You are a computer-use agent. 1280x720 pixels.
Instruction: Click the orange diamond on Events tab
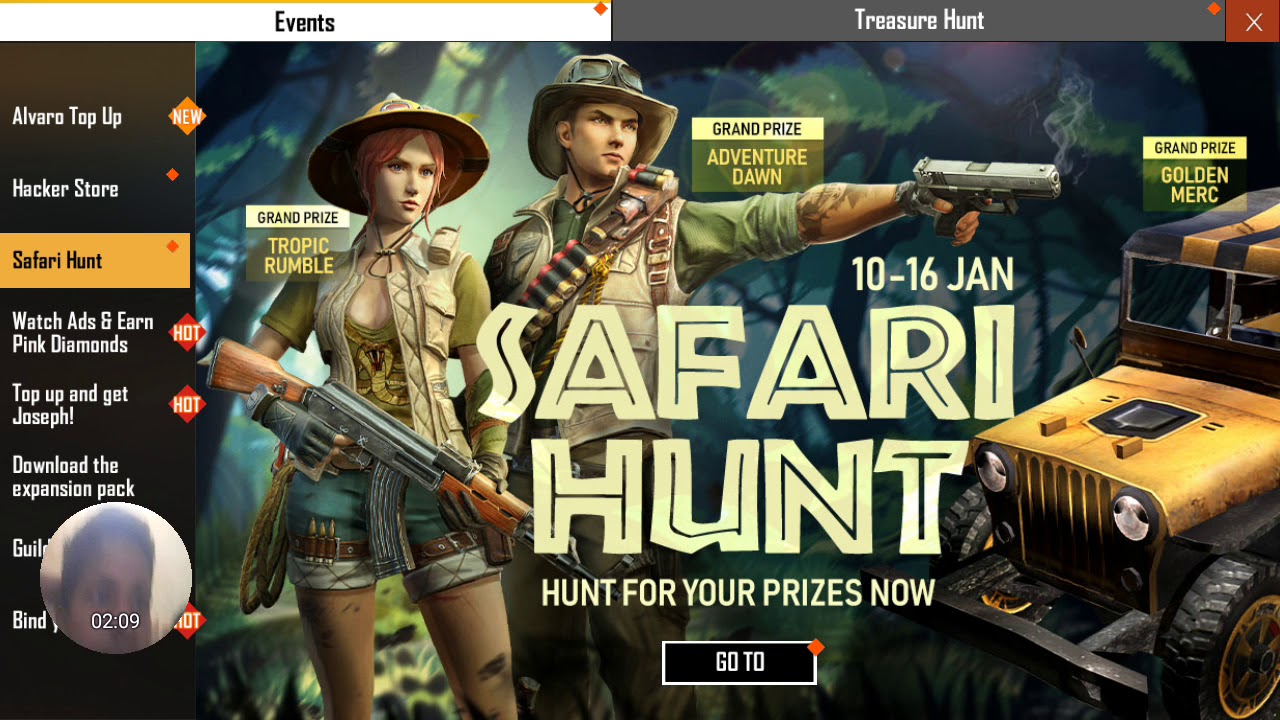pyautogui.click(x=600, y=9)
